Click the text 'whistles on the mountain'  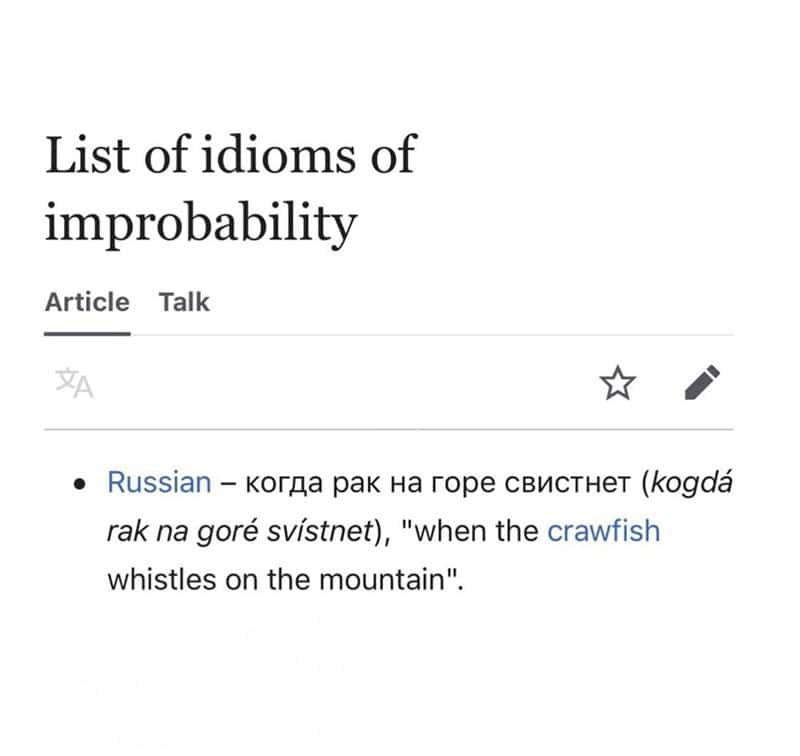coord(278,579)
